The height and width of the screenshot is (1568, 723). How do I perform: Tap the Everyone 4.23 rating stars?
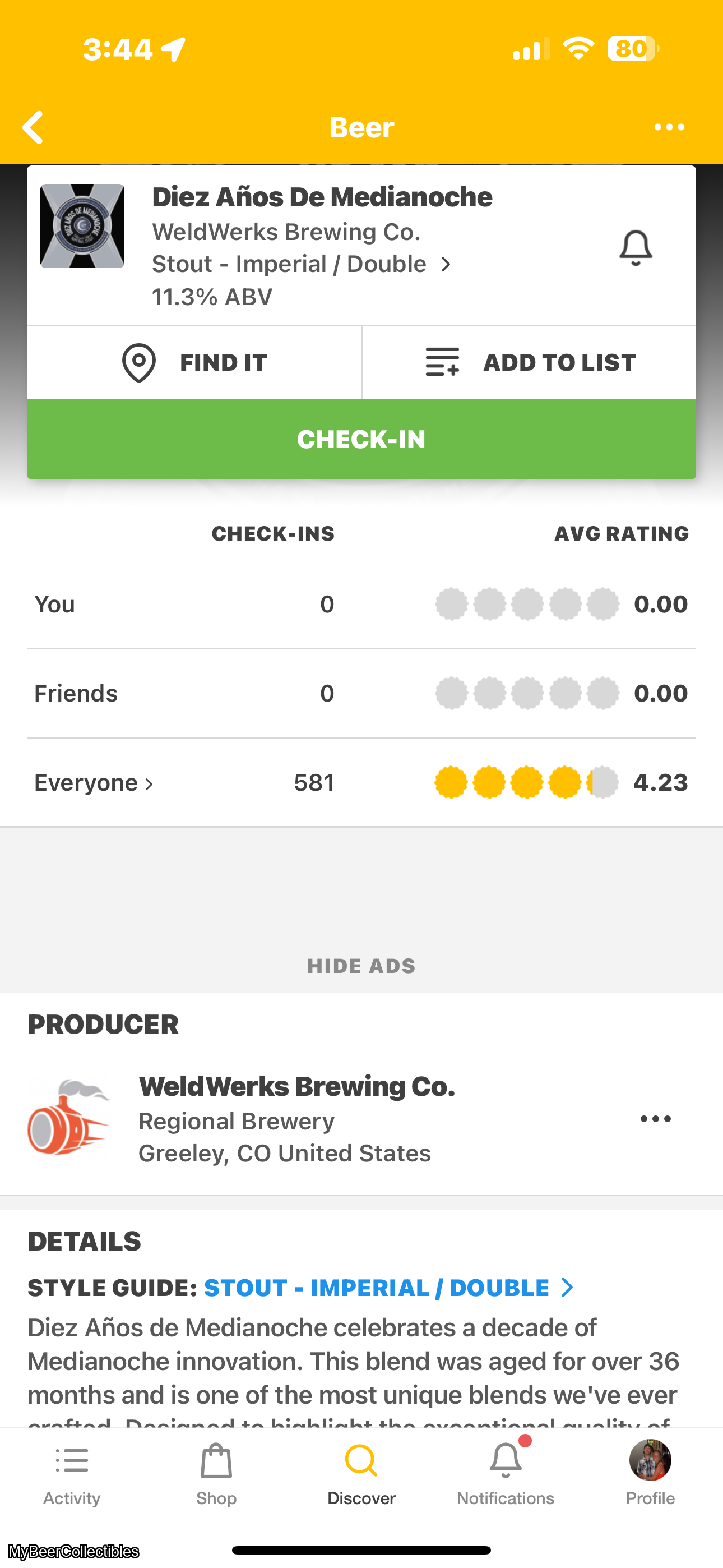(526, 783)
